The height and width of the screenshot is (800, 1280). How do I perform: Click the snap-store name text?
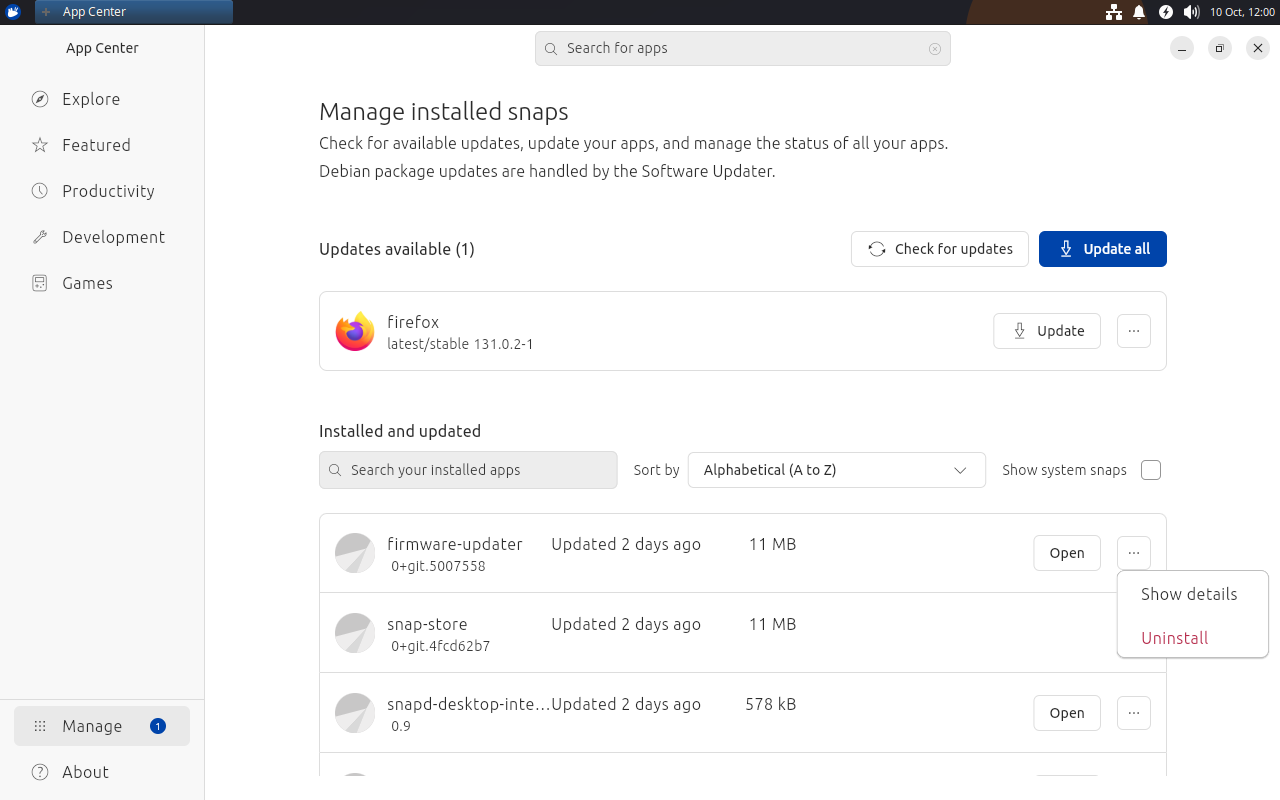427,624
